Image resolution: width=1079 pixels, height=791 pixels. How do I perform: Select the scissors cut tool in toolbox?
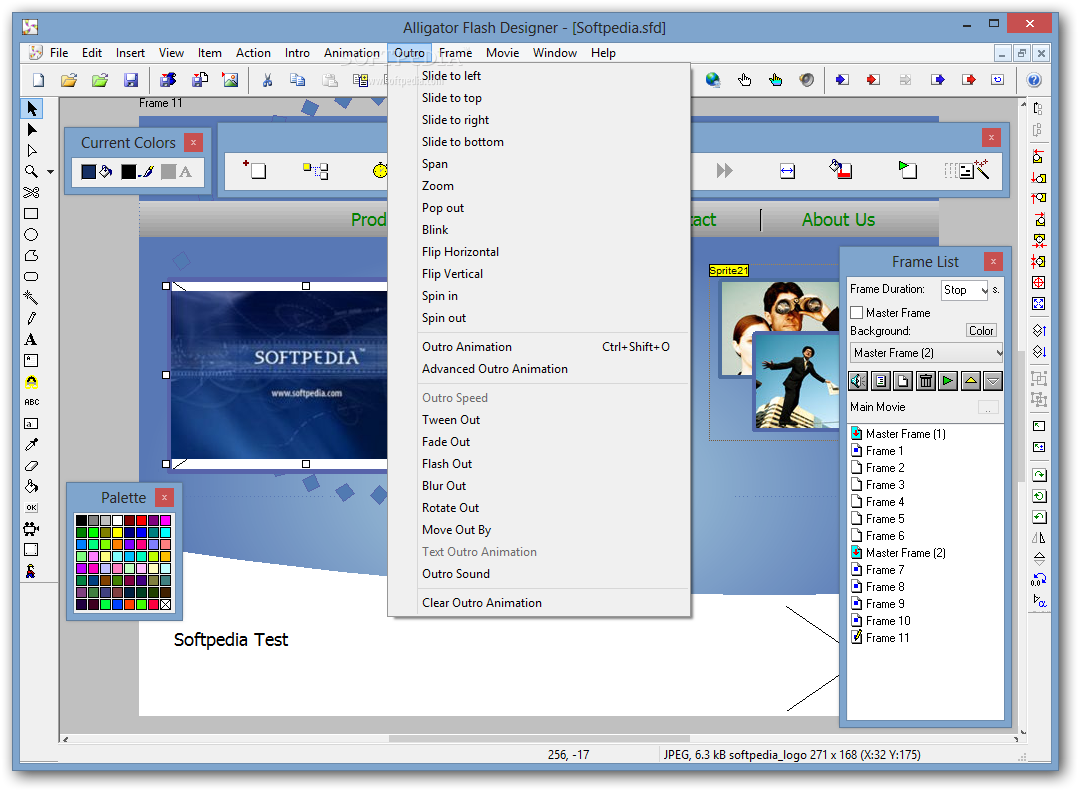coord(31,192)
